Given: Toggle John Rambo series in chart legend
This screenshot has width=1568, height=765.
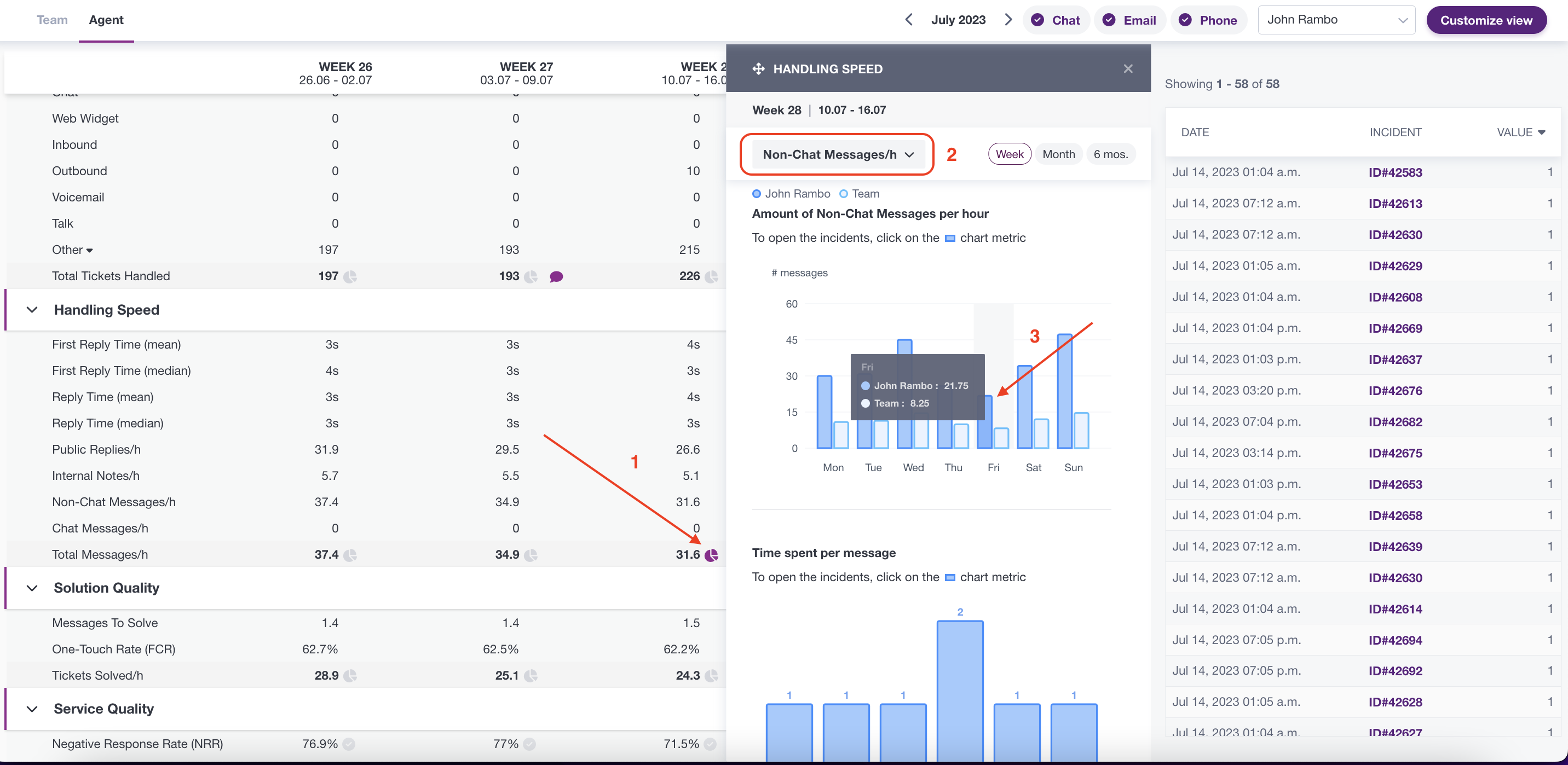Looking at the screenshot, I should tap(791, 194).
